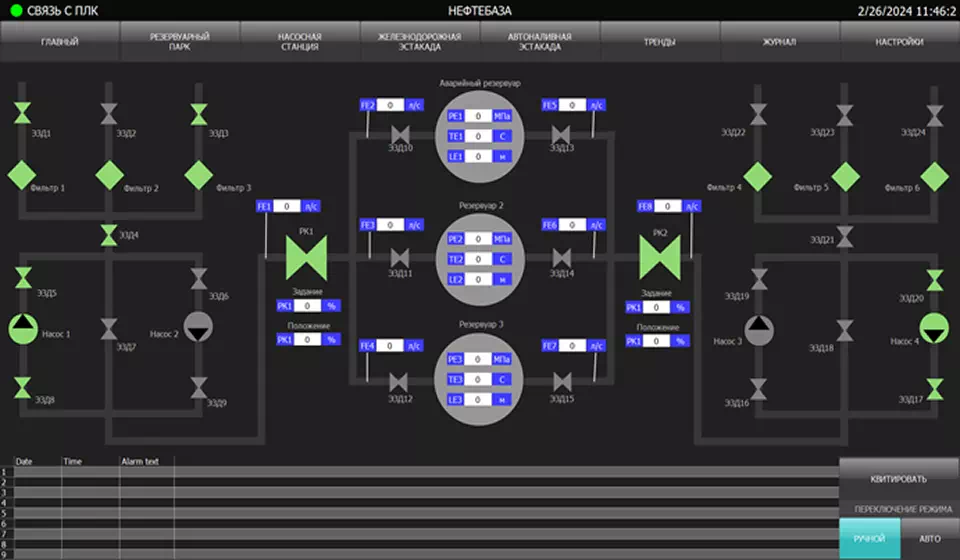This screenshot has height=560, width=960.
Task: Click the Насос 1 pump icon
Action: click(22, 328)
